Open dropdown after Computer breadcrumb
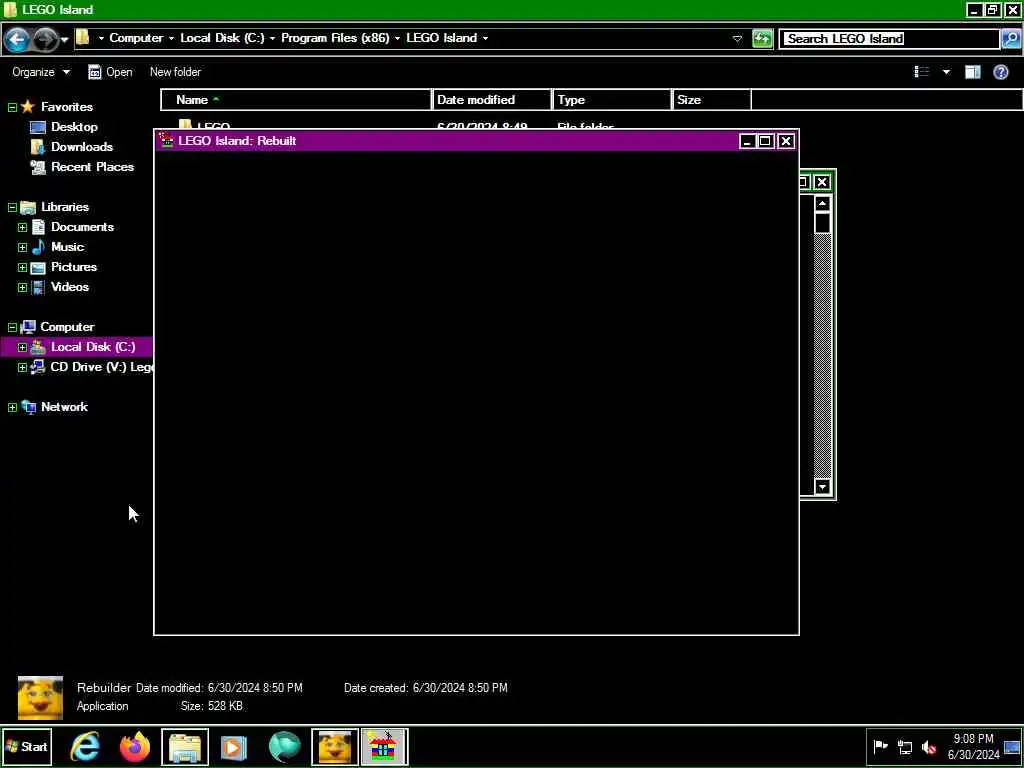Image resolution: width=1024 pixels, height=768 pixels. pos(171,39)
